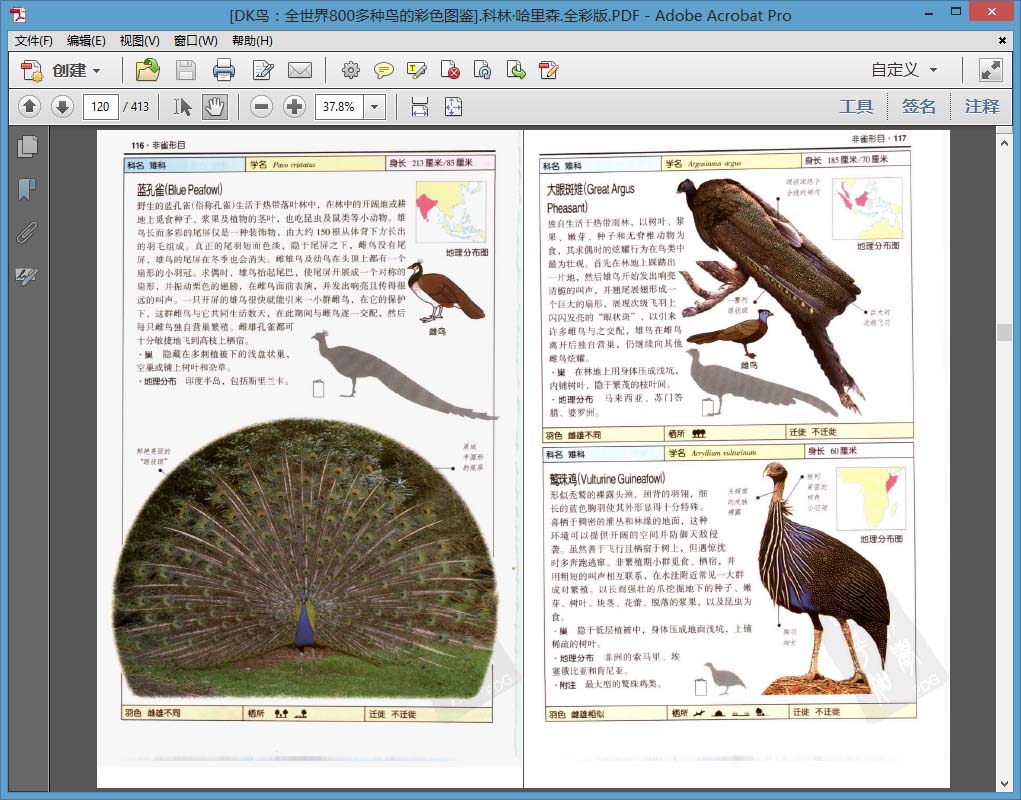The width and height of the screenshot is (1021, 800).
Task: Click the fit width scrolling icon
Action: pyautogui.click(x=420, y=106)
